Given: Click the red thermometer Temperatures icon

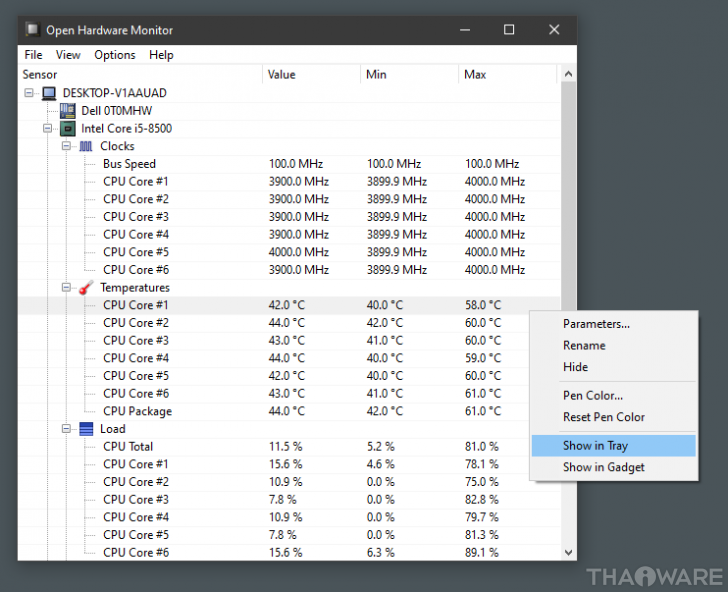Looking at the screenshot, I should [86, 287].
